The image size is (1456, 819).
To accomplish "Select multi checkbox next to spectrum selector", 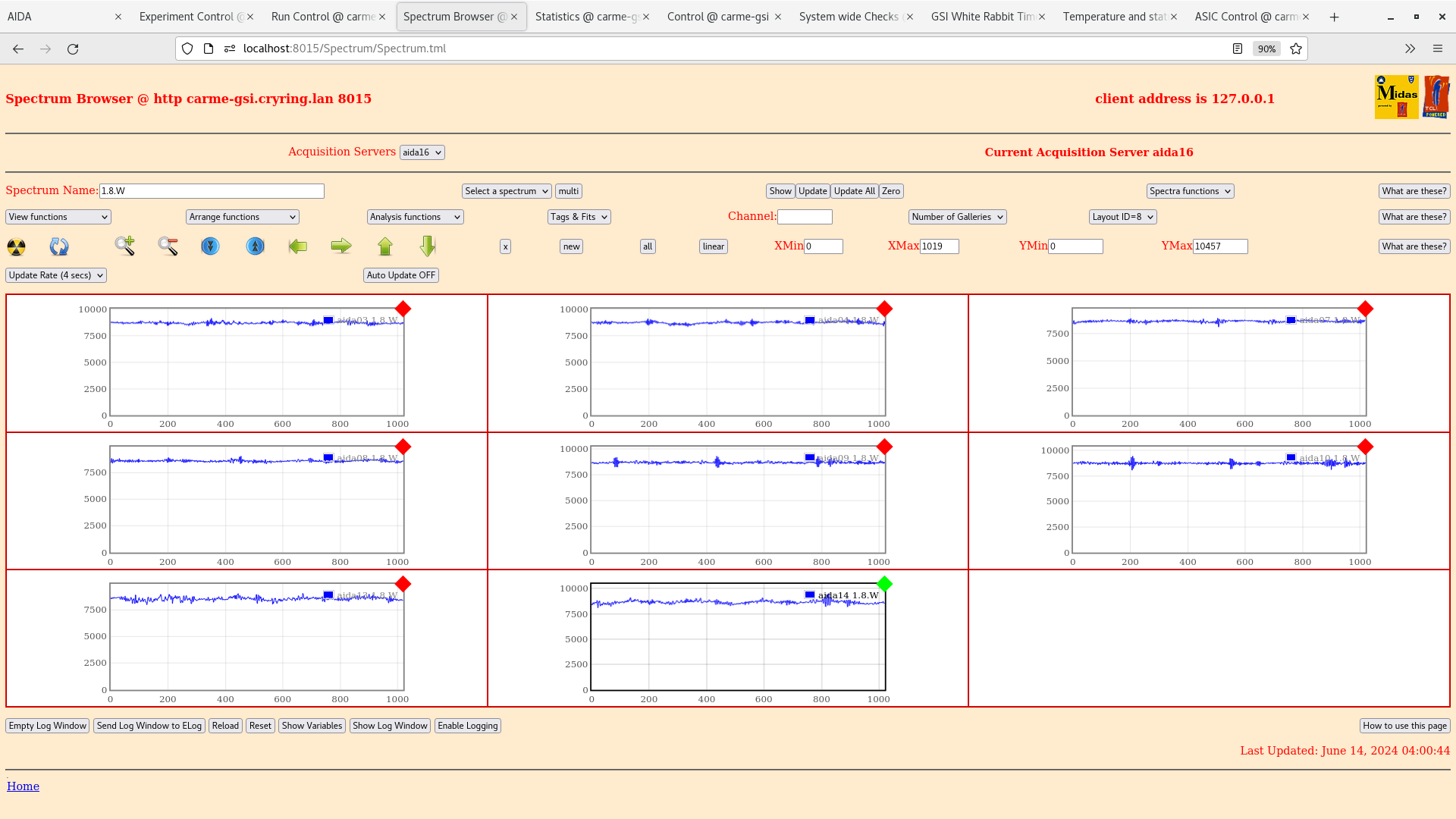I will pos(568,191).
